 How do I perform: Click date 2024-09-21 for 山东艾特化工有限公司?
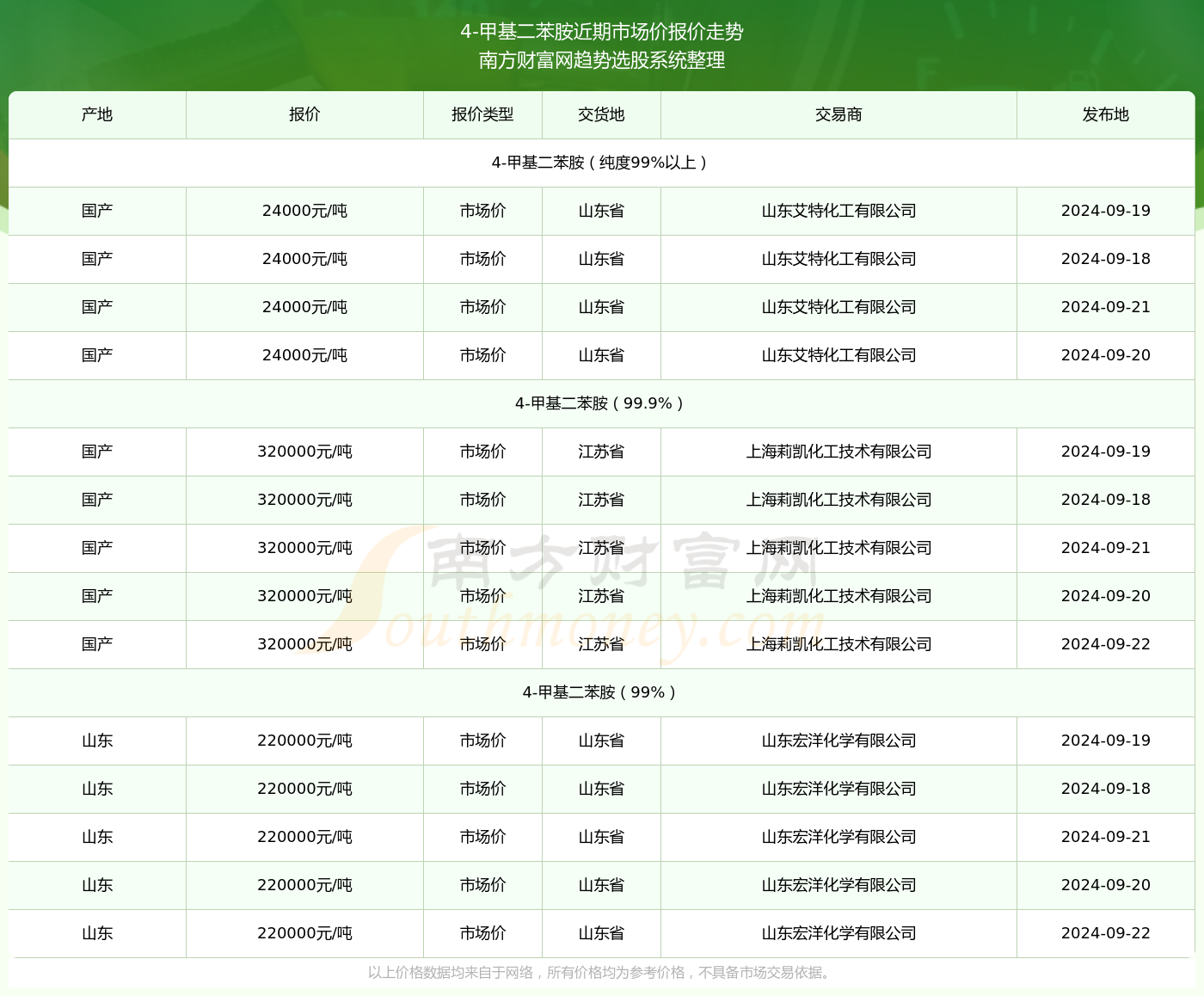pyautogui.click(x=1106, y=307)
